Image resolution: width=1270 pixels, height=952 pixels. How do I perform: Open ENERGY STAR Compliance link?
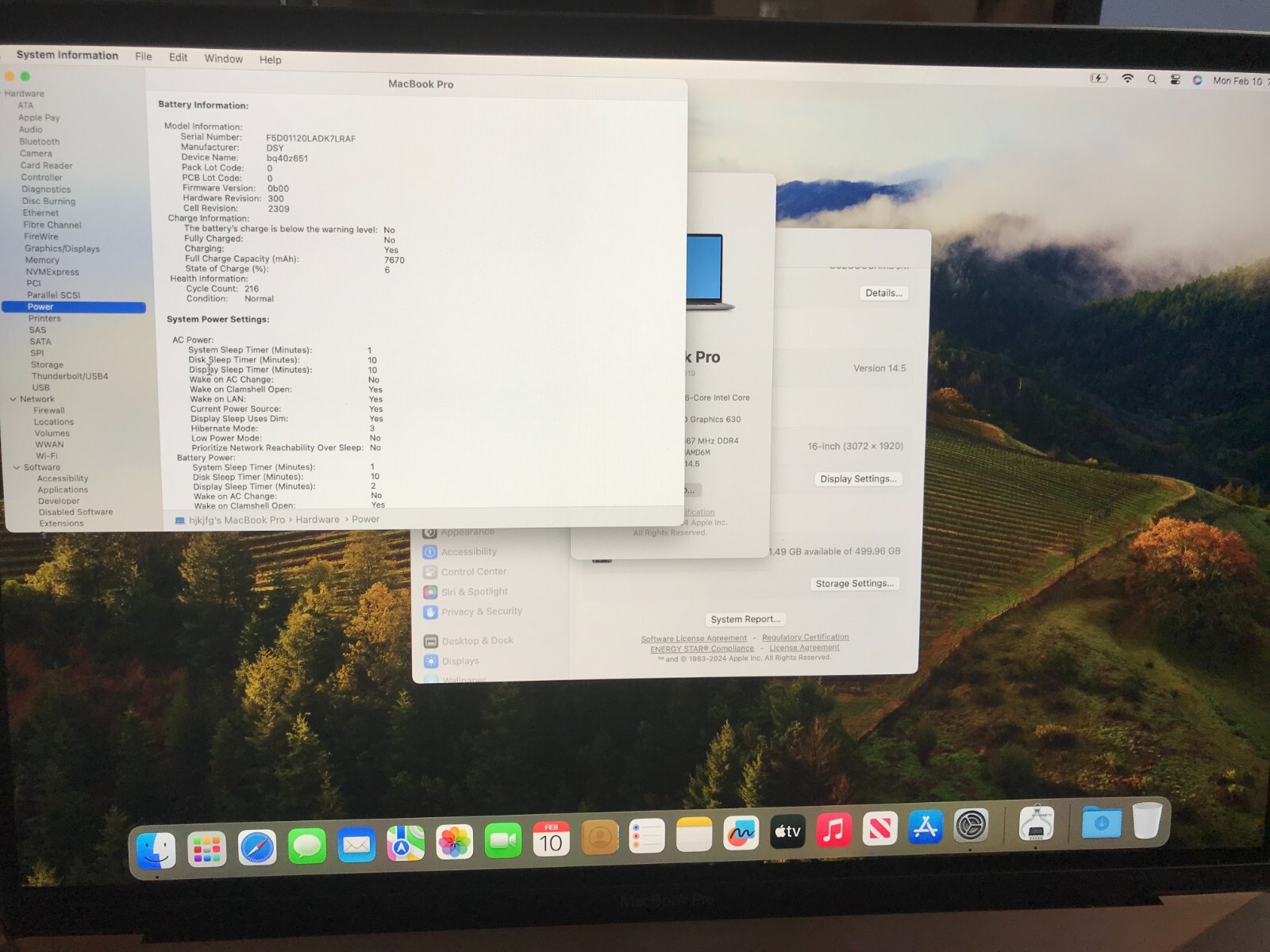coord(702,649)
